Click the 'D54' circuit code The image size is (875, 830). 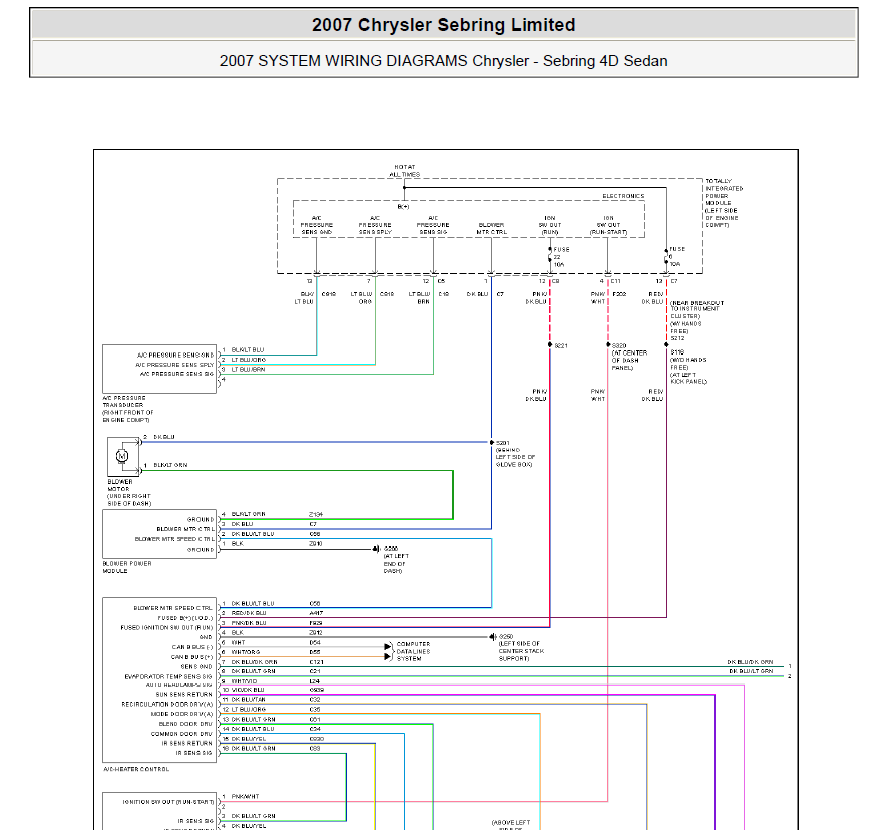315,642
